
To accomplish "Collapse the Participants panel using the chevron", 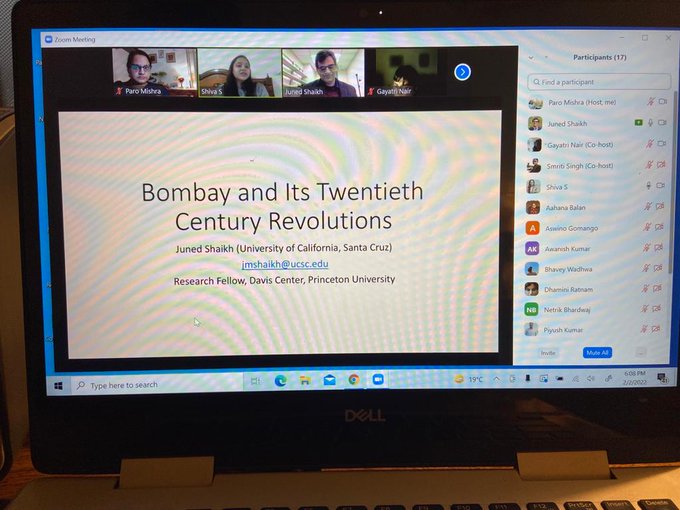I will (x=531, y=58).
